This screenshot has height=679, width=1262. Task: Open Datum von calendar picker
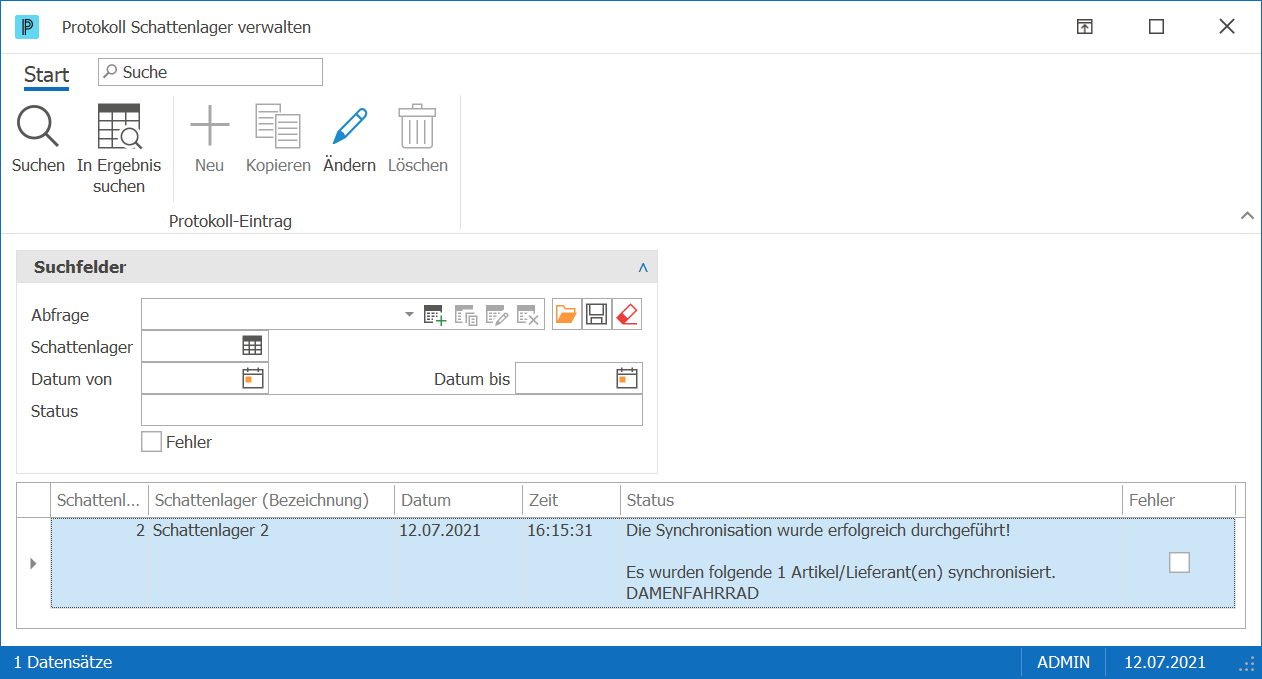(253, 378)
